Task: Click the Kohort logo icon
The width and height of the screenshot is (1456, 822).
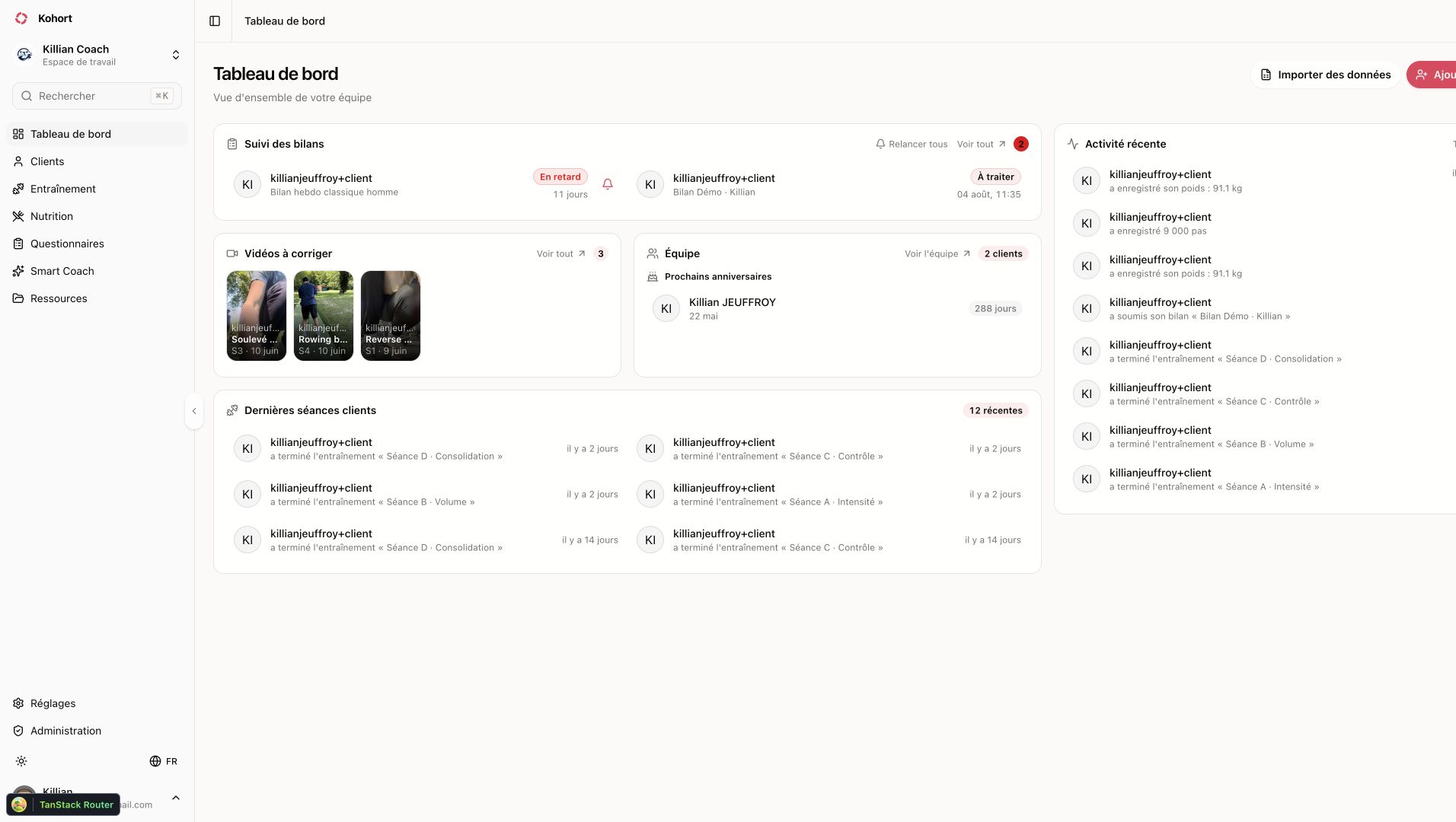Action: click(x=21, y=18)
